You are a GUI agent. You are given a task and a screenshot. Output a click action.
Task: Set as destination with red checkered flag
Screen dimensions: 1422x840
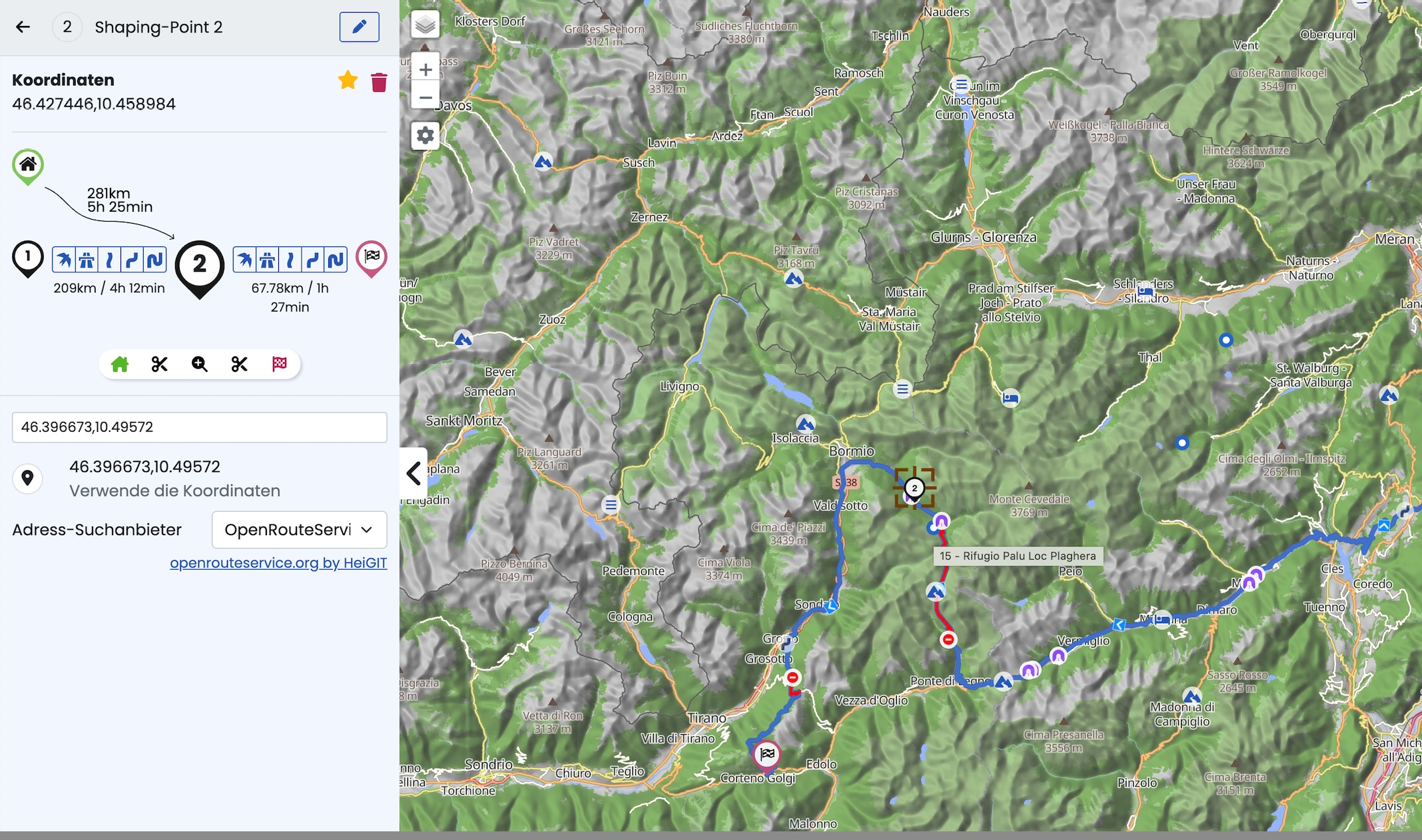(x=279, y=364)
